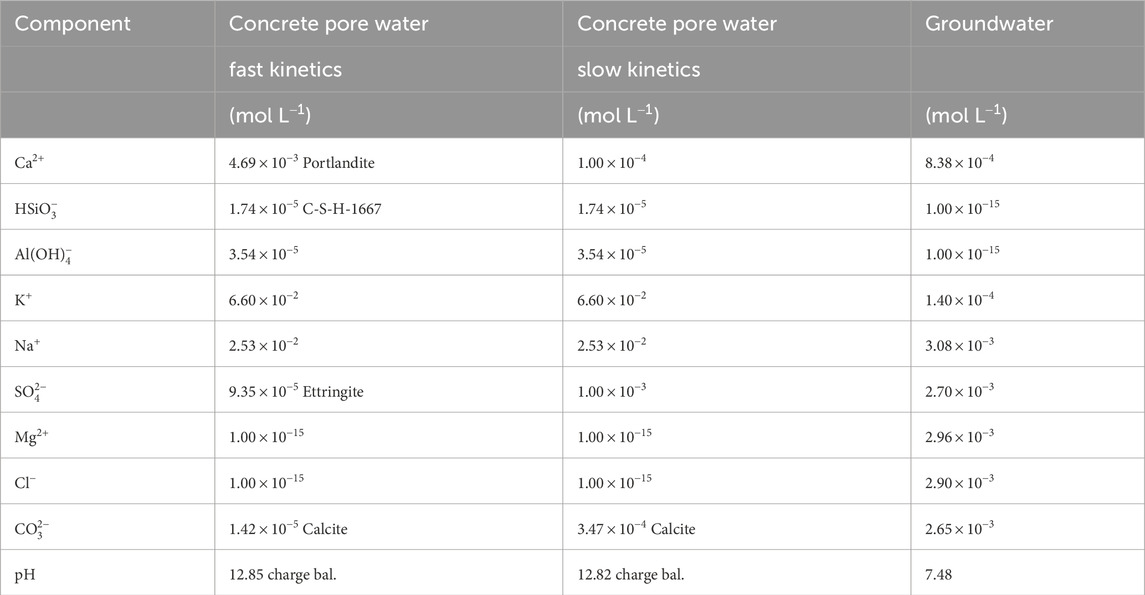
Task: Select the Groundwater column header
Action: pyautogui.click(x=989, y=23)
